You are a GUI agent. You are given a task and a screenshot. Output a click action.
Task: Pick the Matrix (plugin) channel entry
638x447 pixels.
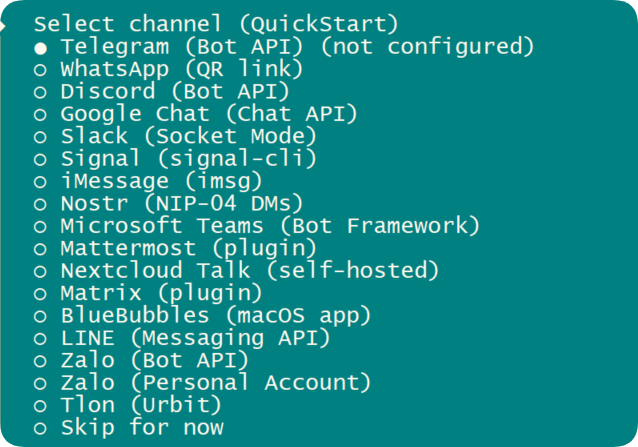point(161,294)
